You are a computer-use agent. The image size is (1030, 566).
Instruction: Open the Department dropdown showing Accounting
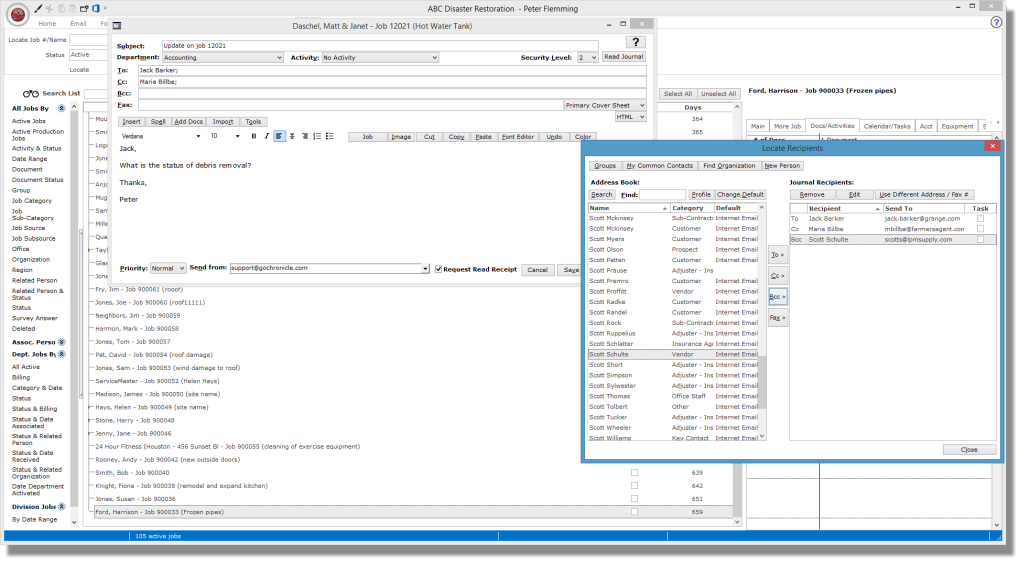(x=223, y=58)
